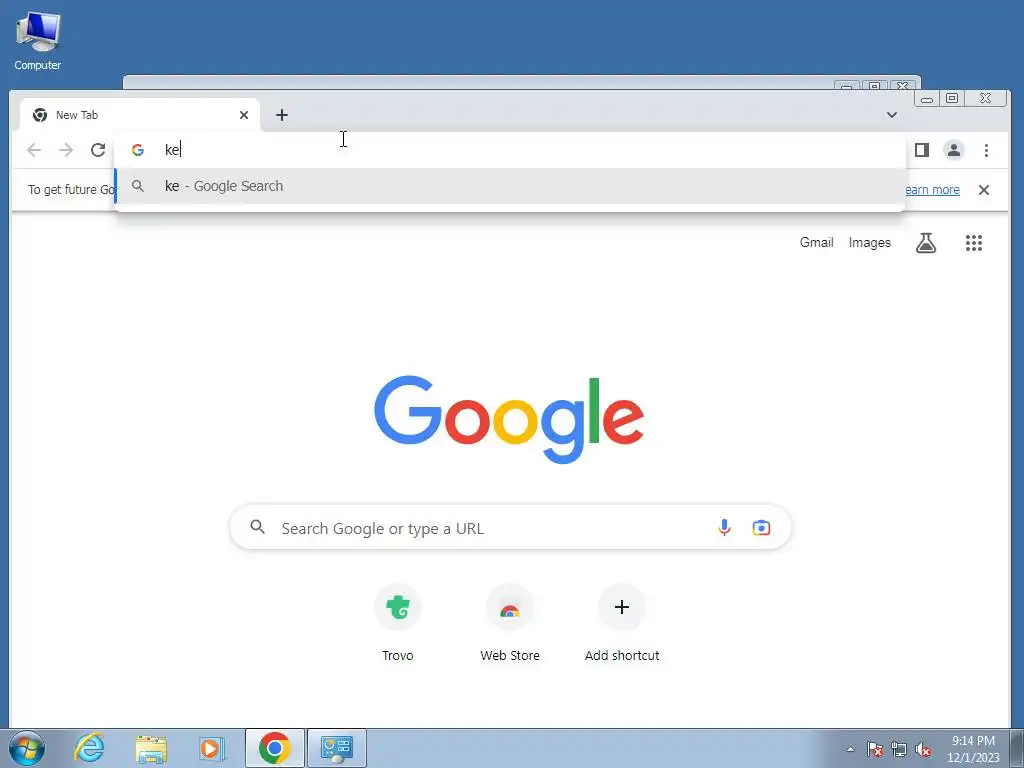Click the Google icon in the address bar

point(138,150)
